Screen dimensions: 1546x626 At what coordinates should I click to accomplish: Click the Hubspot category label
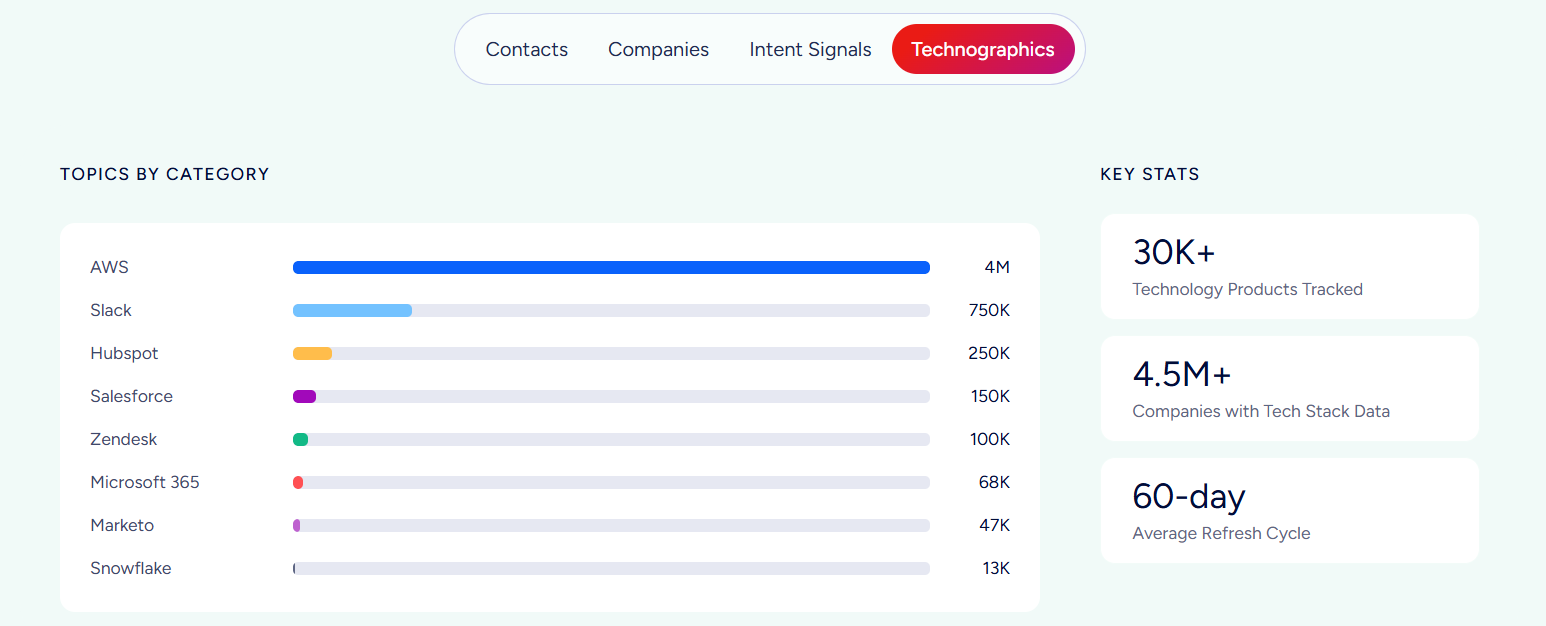(x=124, y=353)
